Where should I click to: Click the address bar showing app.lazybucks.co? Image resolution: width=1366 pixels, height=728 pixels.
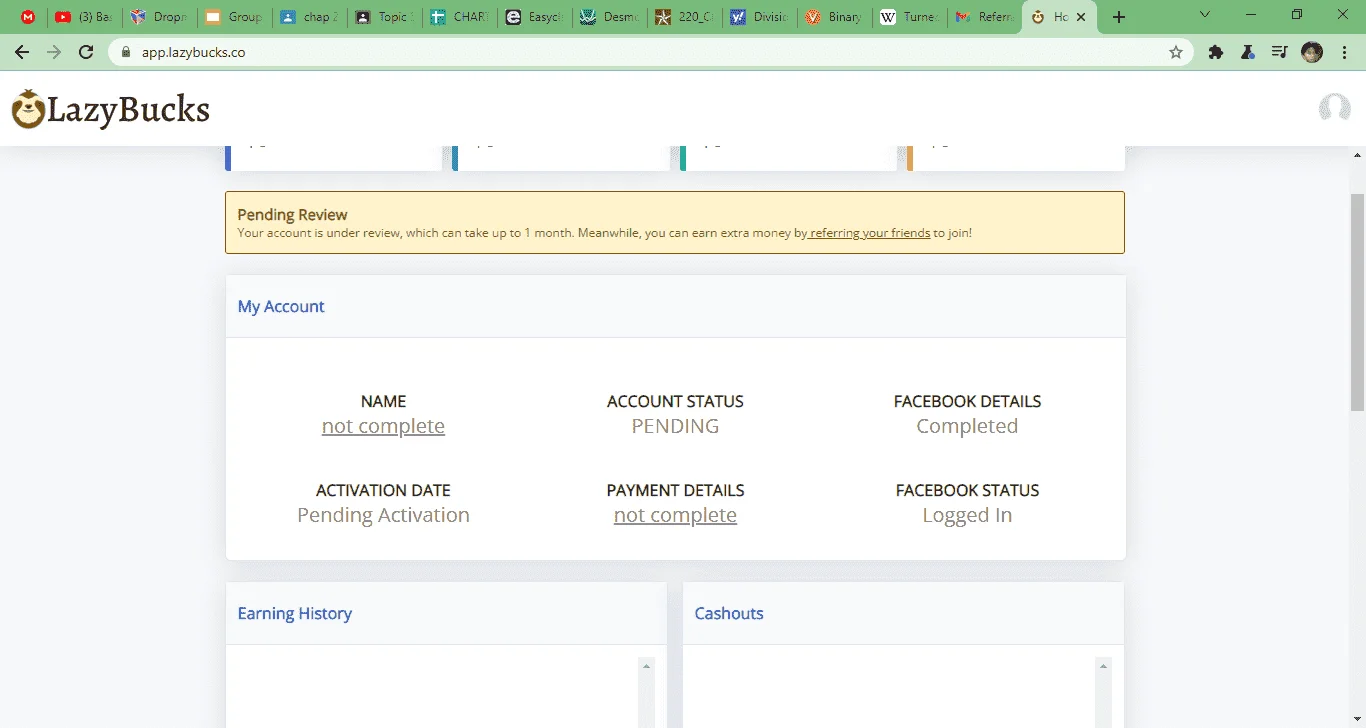tap(650, 52)
